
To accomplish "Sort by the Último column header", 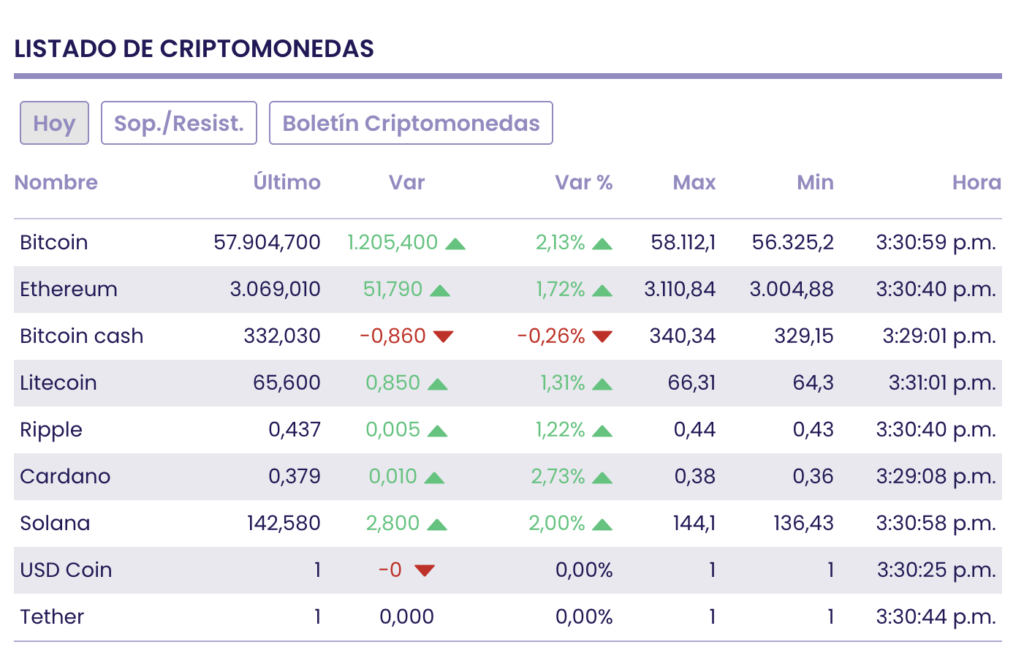I will click(x=287, y=182).
